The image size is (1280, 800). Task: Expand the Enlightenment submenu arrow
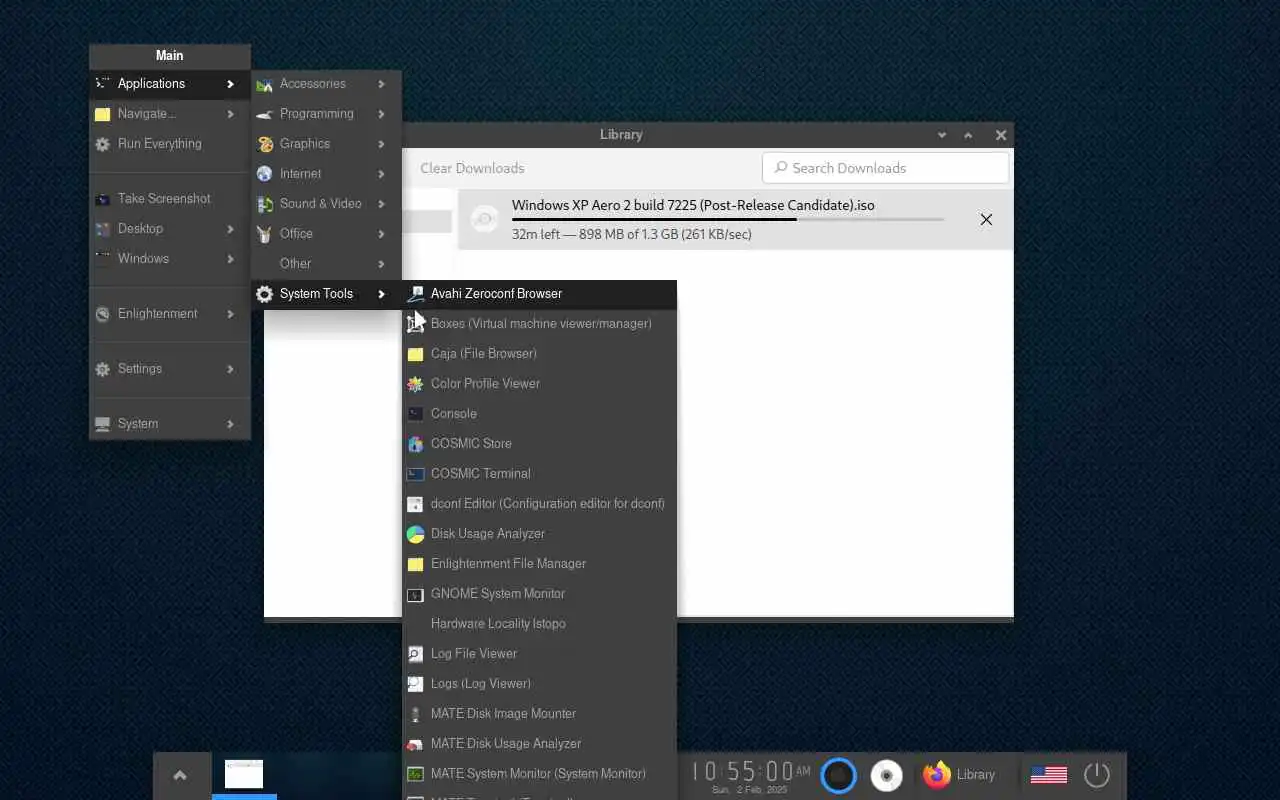click(x=230, y=314)
